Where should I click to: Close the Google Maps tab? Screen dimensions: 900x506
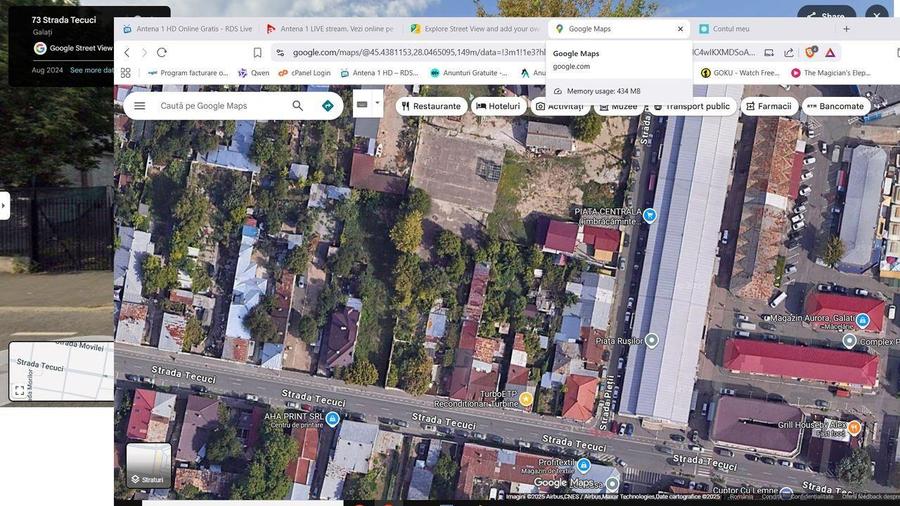pos(680,29)
